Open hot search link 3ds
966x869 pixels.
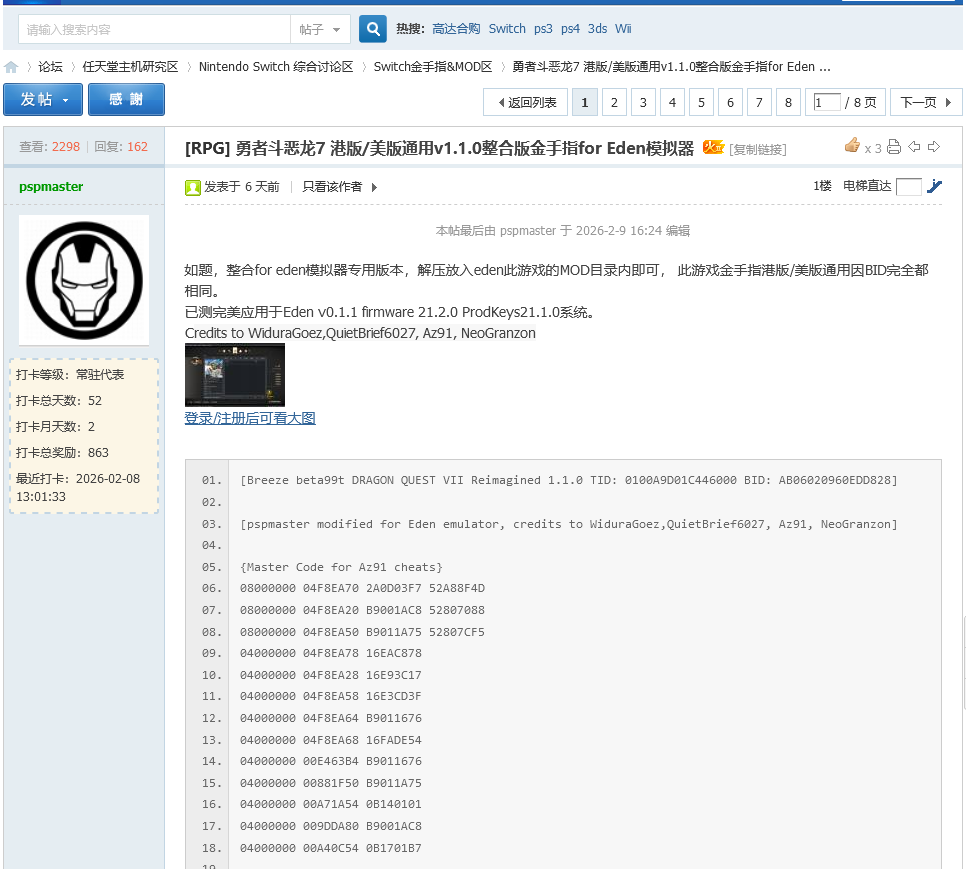point(597,29)
